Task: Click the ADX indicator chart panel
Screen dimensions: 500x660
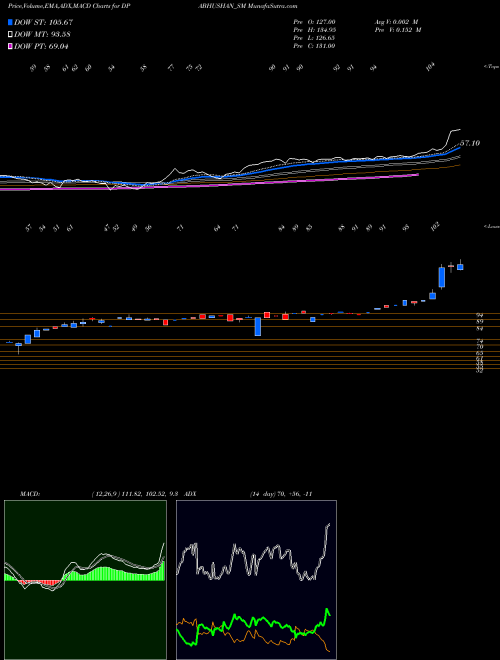Action: pos(256,580)
